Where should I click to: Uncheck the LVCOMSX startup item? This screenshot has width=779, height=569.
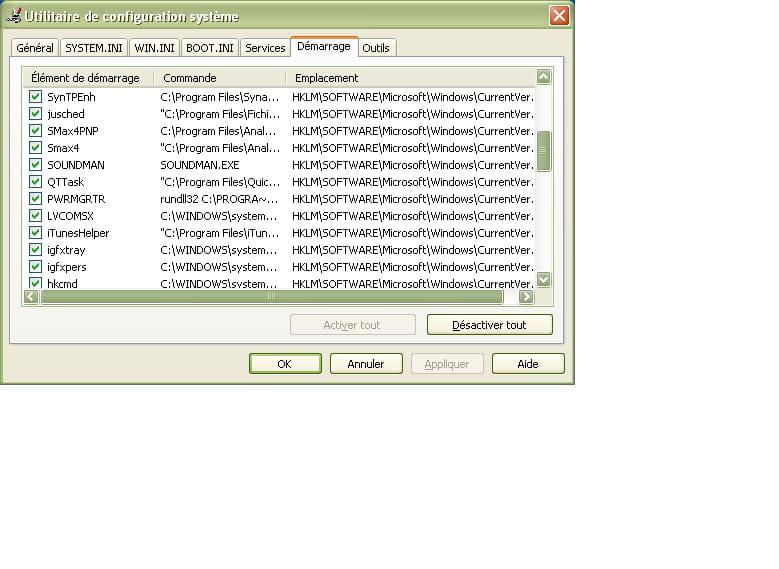(35, 216)
